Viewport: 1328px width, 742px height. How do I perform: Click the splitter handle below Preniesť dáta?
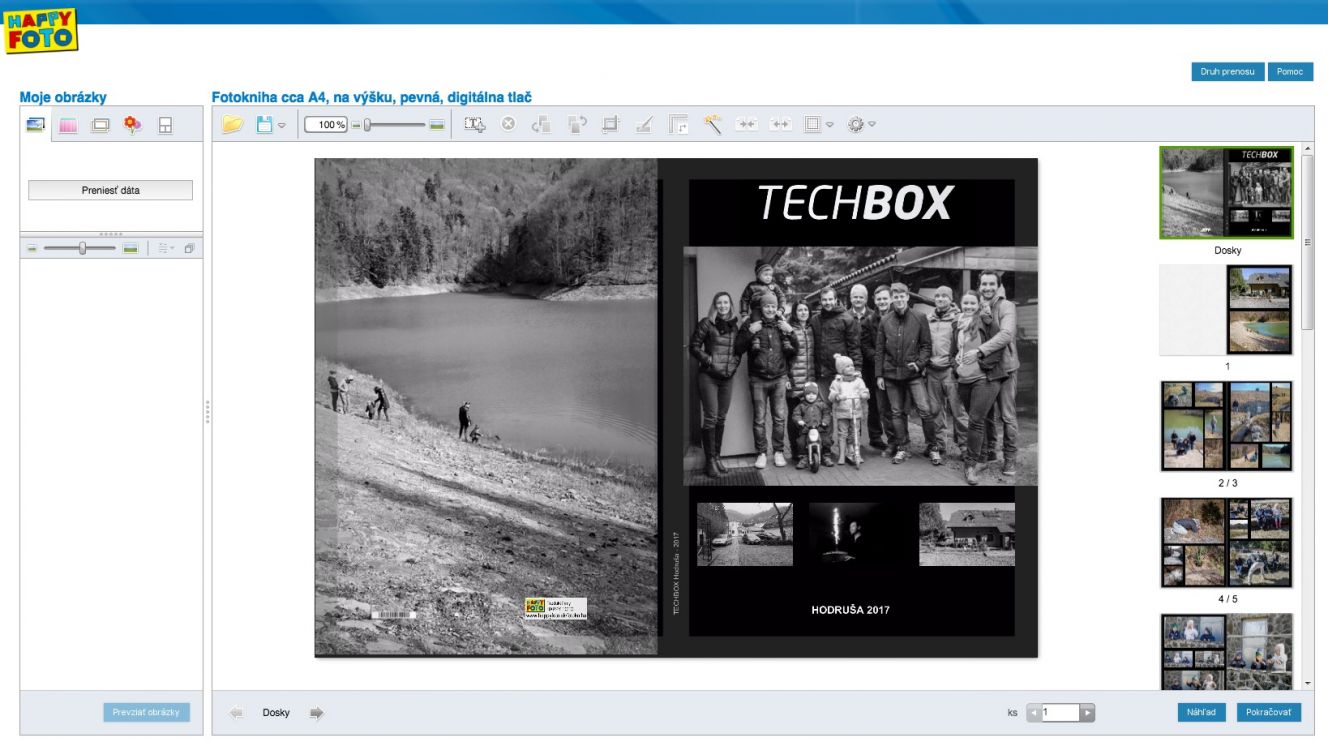tap(110, 234)
